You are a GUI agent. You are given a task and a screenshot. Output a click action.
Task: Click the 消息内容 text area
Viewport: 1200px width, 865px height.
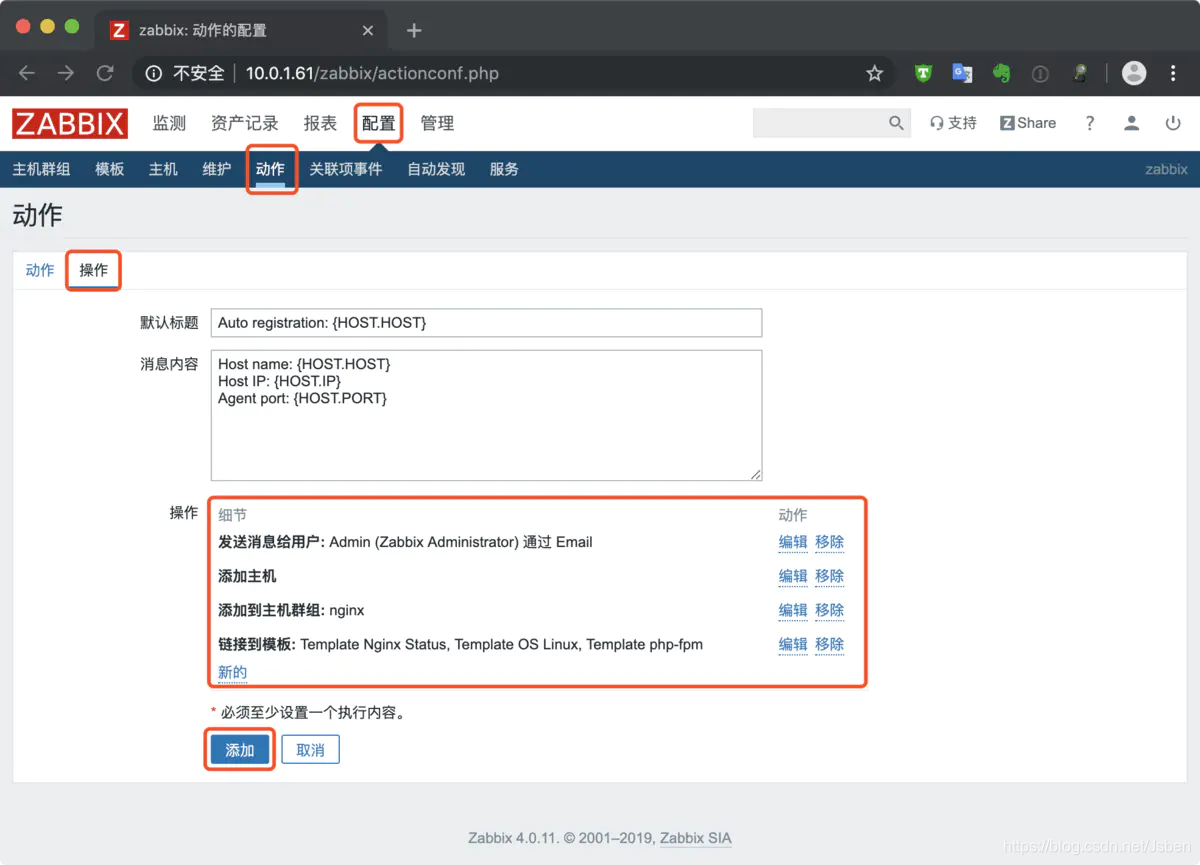point(486,415)
